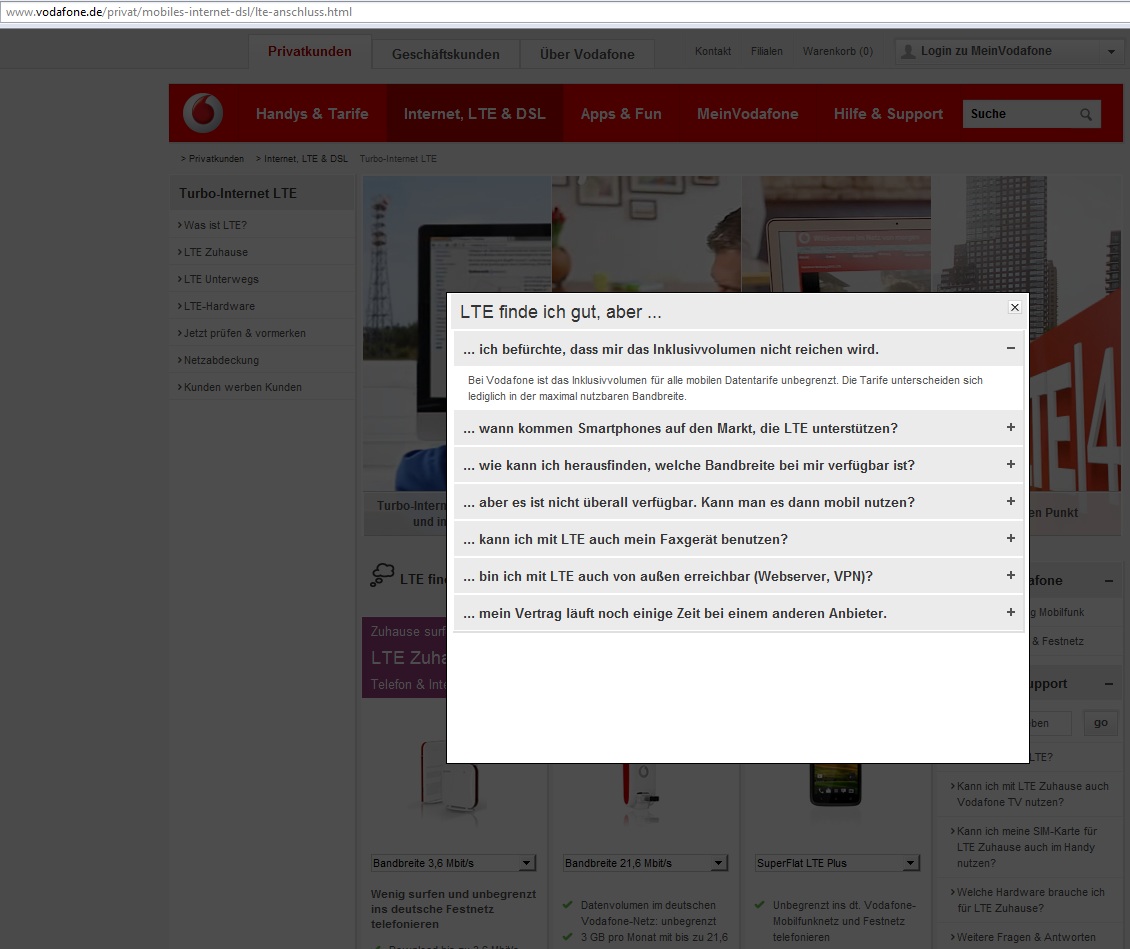Click the smartphone product image
Screen dimensions: 1130x949
click(x=835, y=787)
